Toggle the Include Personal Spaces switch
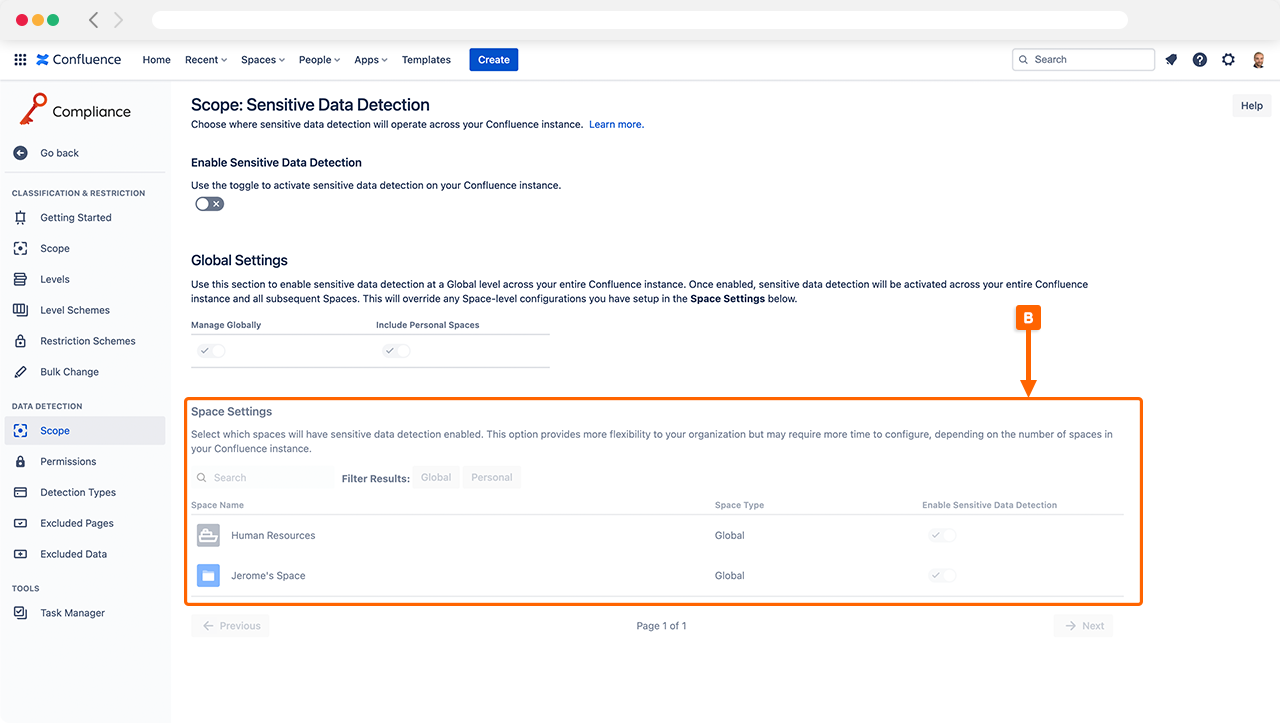Screen dimensions: 1280x723 click(396, 351)
